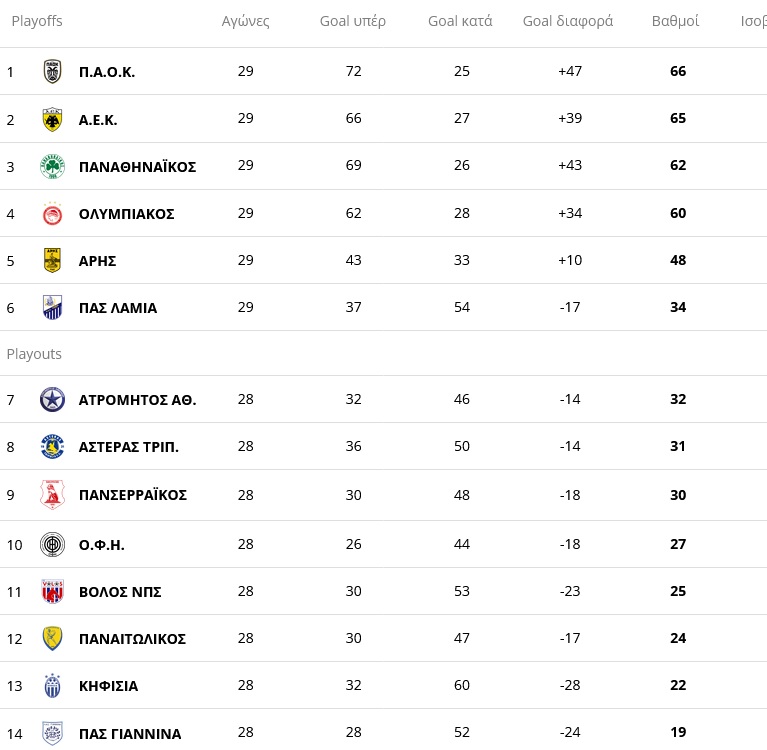Screen dimensions: 767x750
Task: Click the Αστέρας Τριπ. team logo
Action: point(52,447)
